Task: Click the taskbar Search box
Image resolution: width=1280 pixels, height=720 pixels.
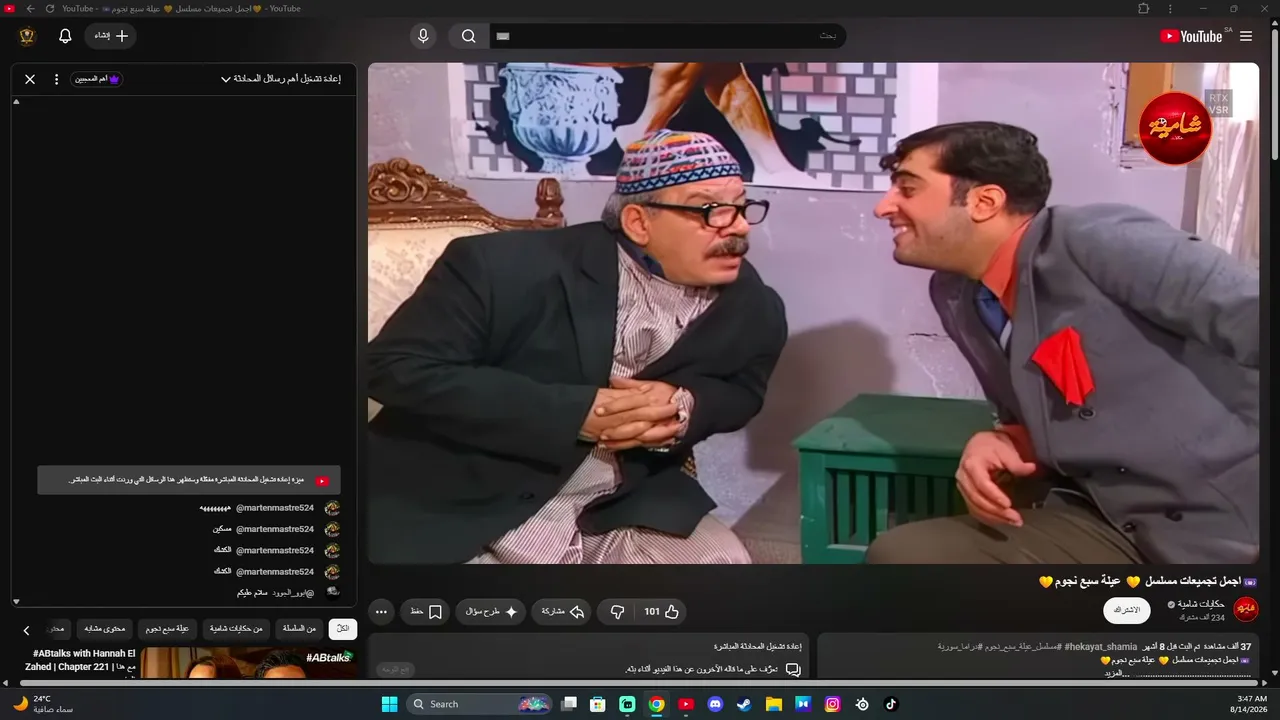Action: [480, 704]
